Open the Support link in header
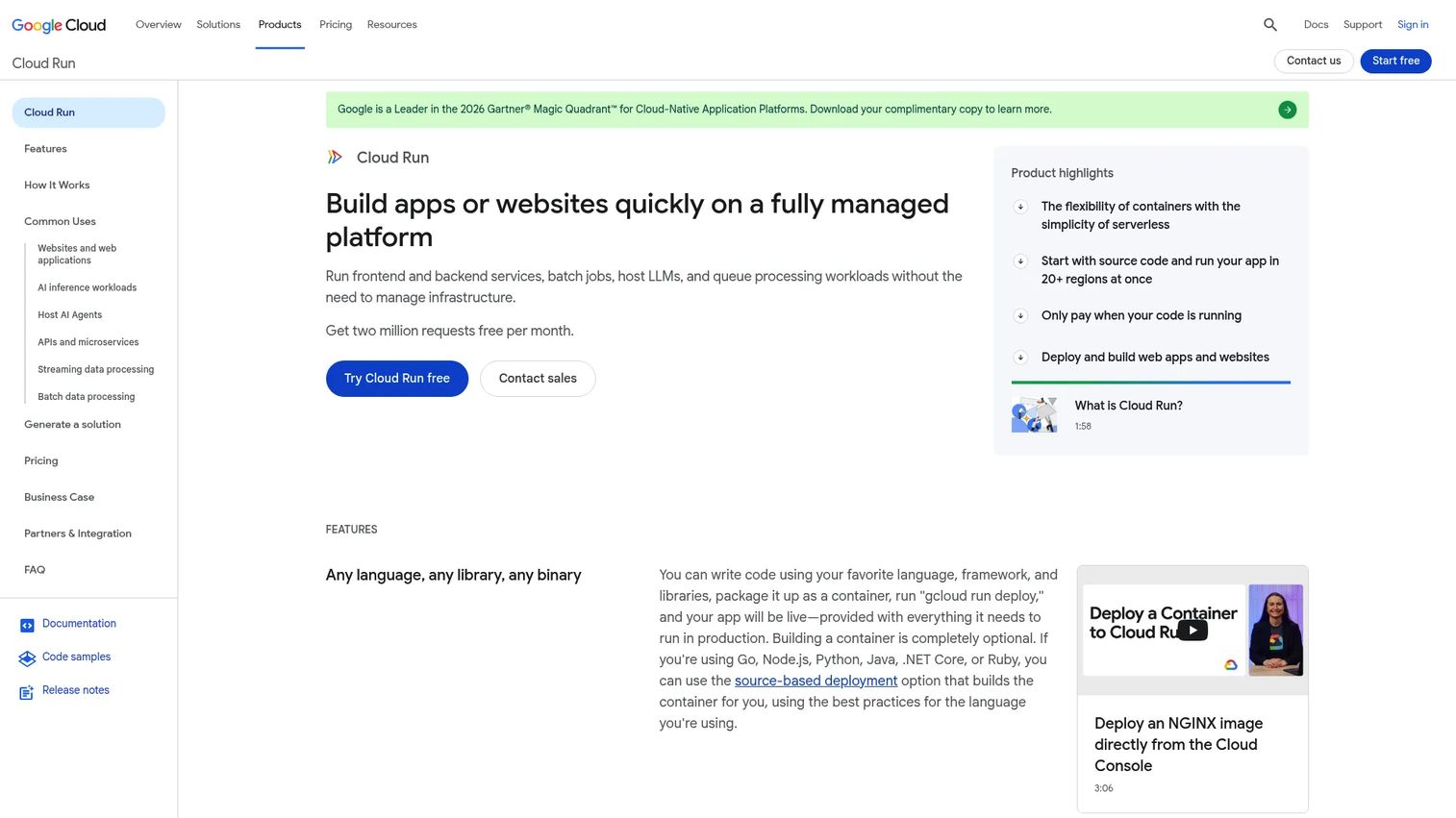This screenshot has height=818, width=1456. click(1362, 25)
